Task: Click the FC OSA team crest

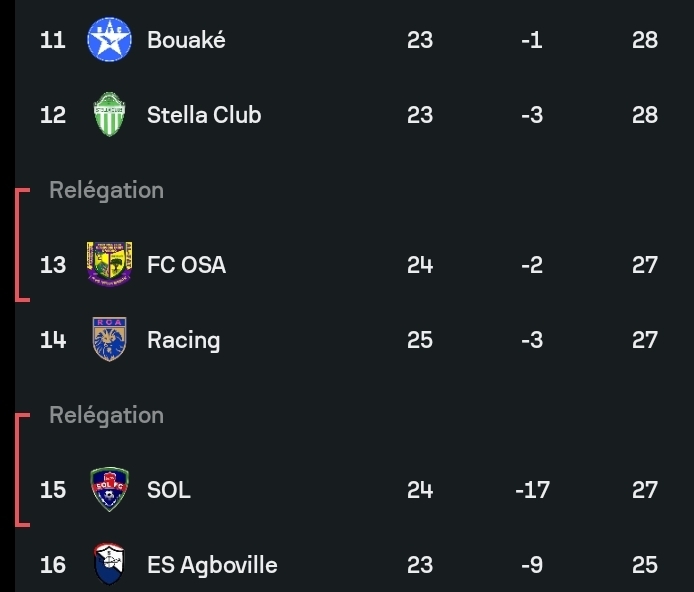Action: [109, 265]
